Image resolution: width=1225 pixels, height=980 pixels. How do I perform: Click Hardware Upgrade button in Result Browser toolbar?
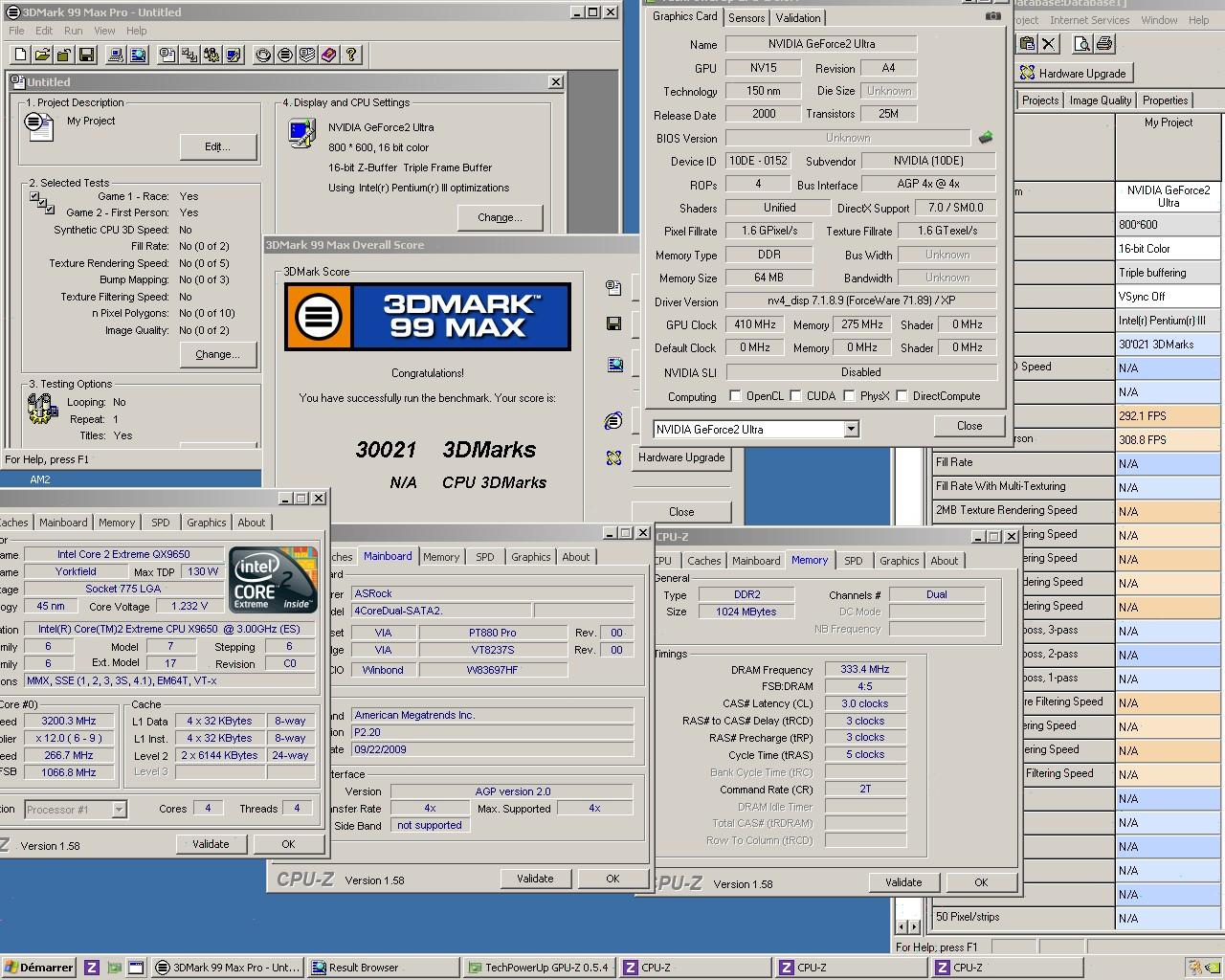click(x=1073, y=73)
